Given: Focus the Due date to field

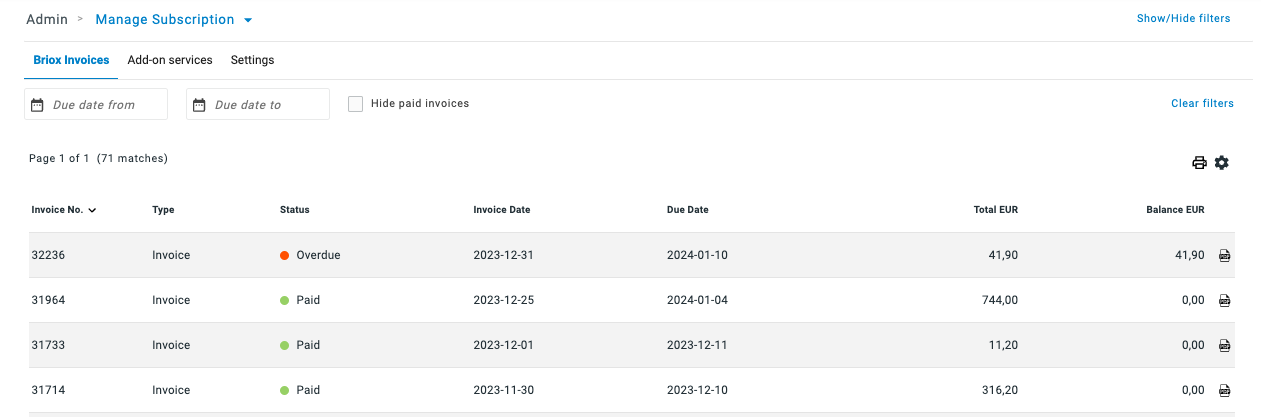Looking at the screenshot, I should 258,104.
